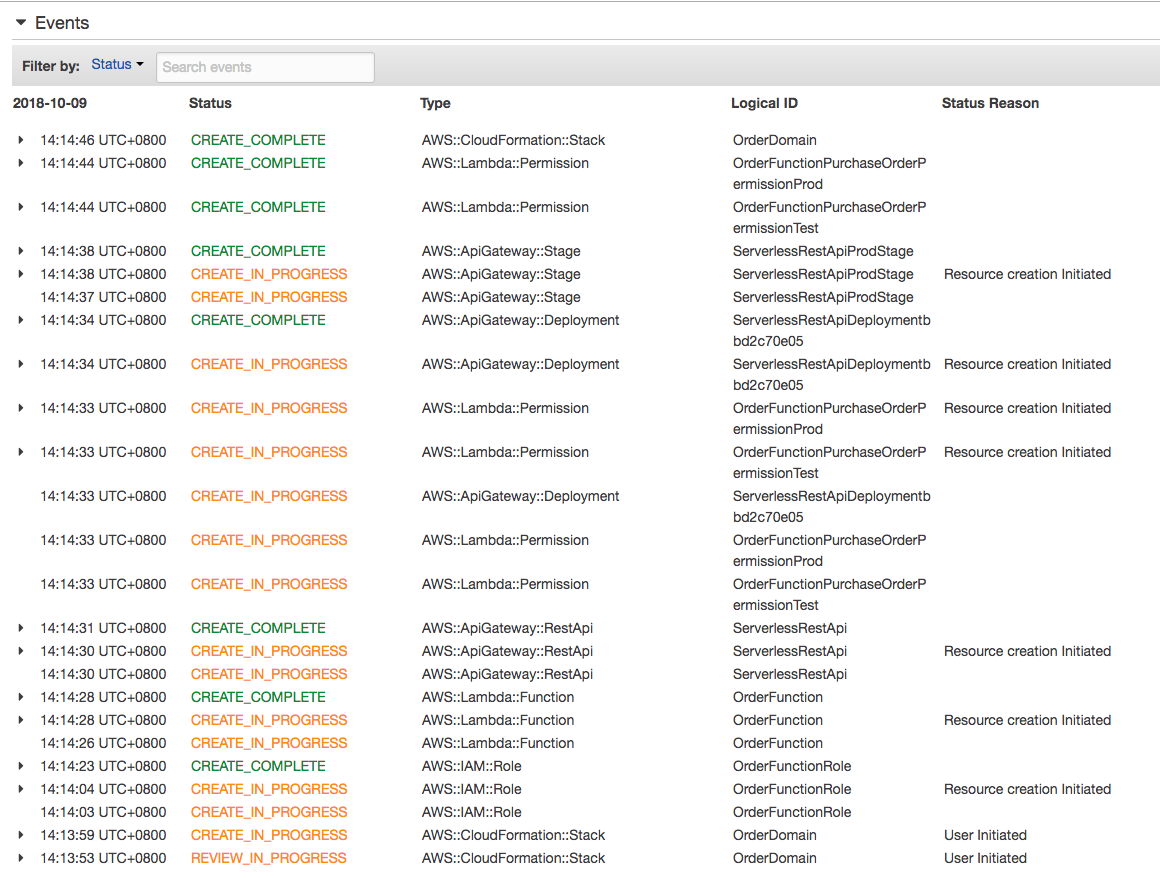
Task: Expand the 14:14:04 OrderFunctionRole event arrow
Action: coord(20,790)
